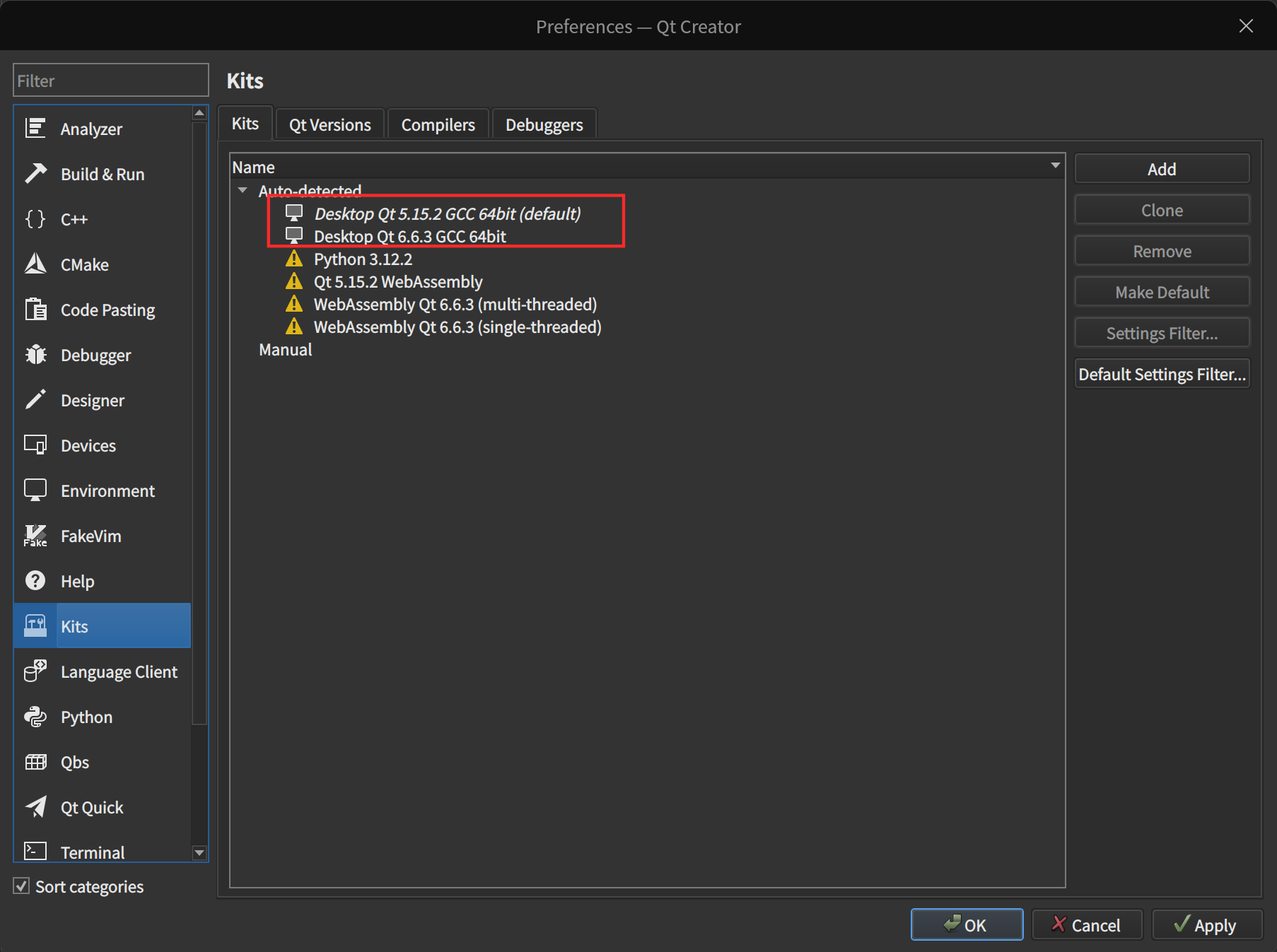Select the Qbs grid icon
Viewport: 1277px width, 952px height.
point(35,761)
